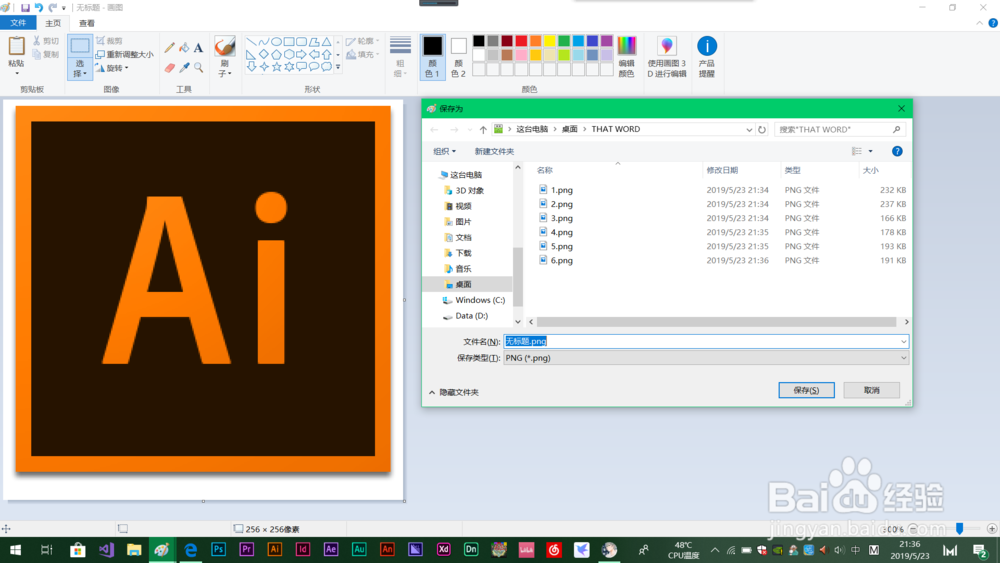Click New folder (新建文件夹) in dialog
The height and width of the screenshot is (563, 1000).
pos(494,151)
